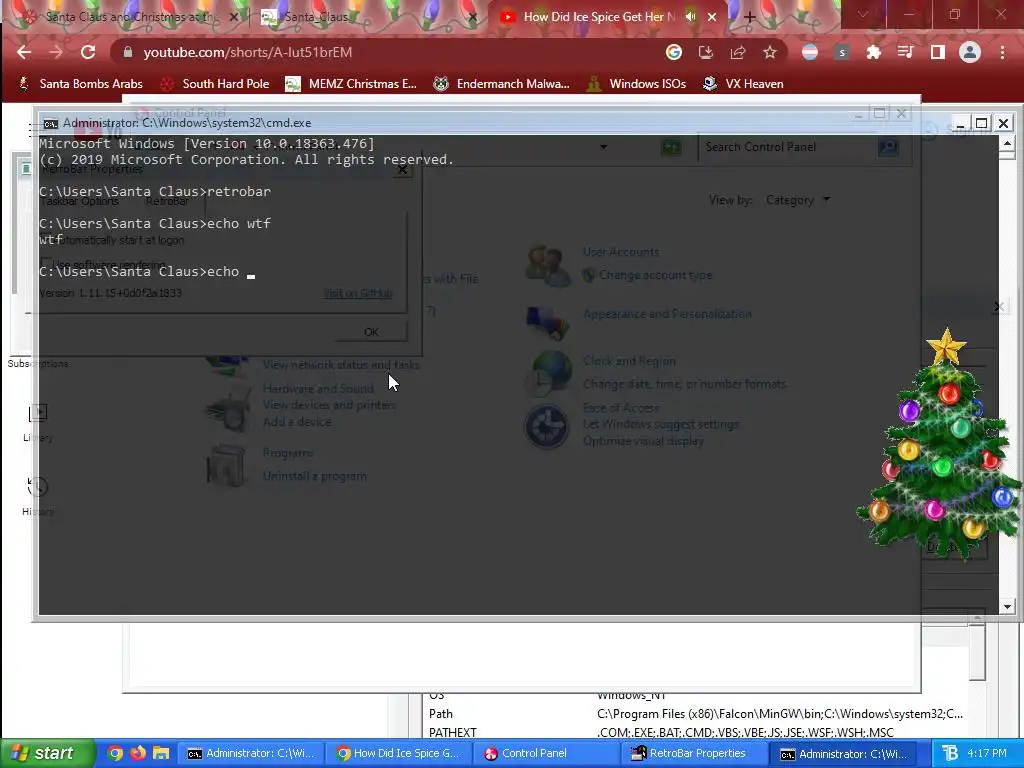The width and height of the screenshot is (1024, 768).
Task: Click the cmd window scrollbar down arrow
Action: [1007, 607]
